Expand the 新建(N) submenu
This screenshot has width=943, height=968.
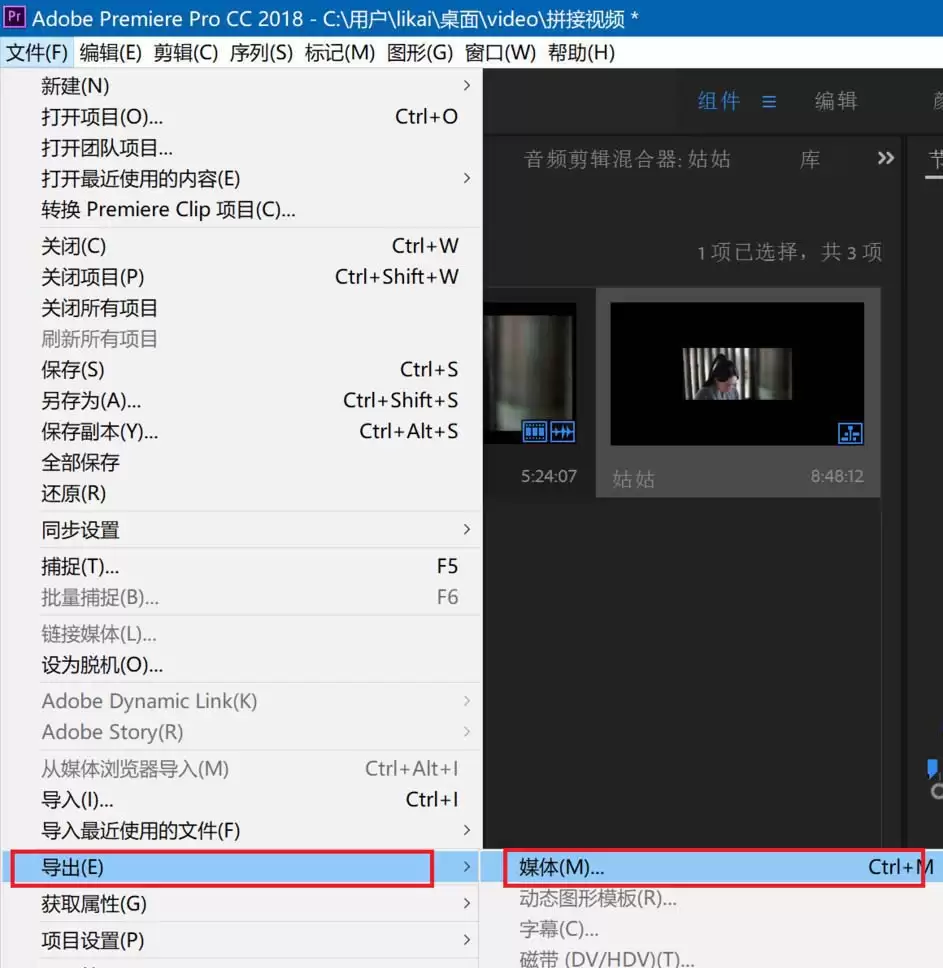[x=242, y=86]
